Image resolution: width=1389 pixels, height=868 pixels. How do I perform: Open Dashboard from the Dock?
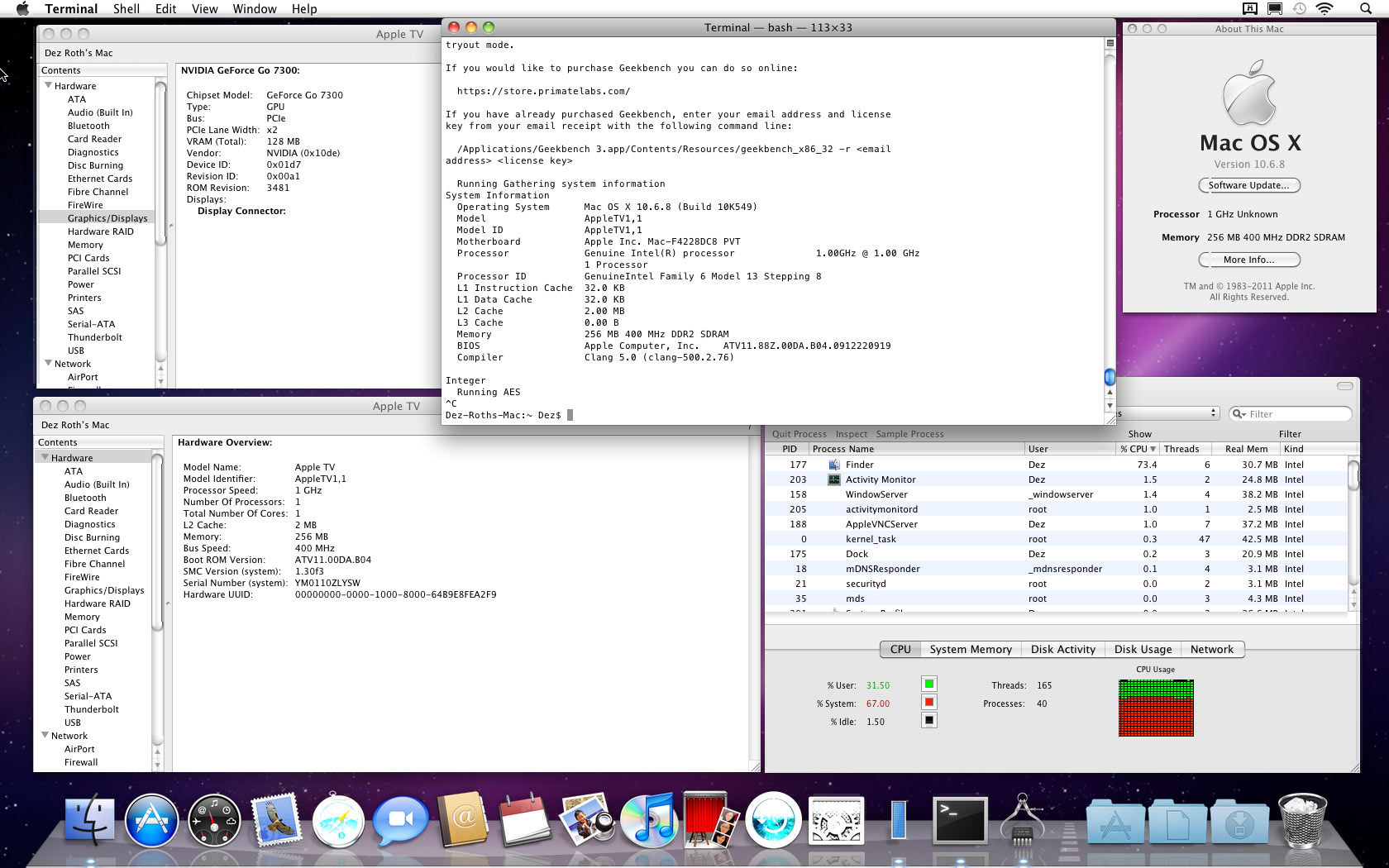tap(214, 821)
